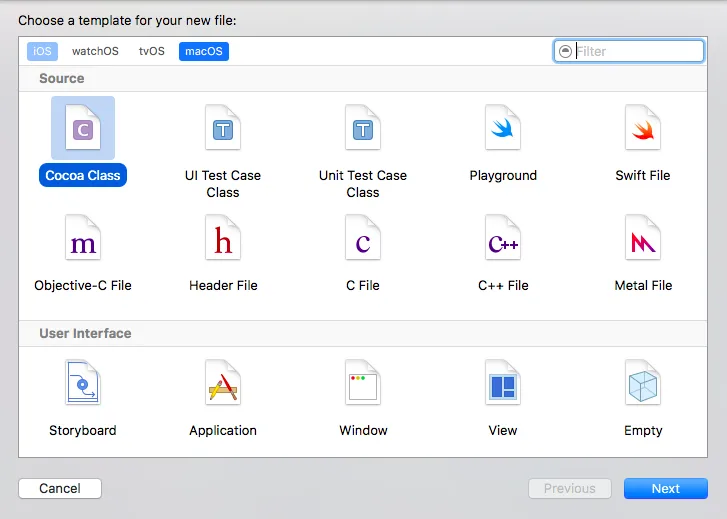The width and height of the screenshot is (727, 519).
Task: Open the filter options magnifier icon
Action: pyautogui.click(x=565, y=51)
